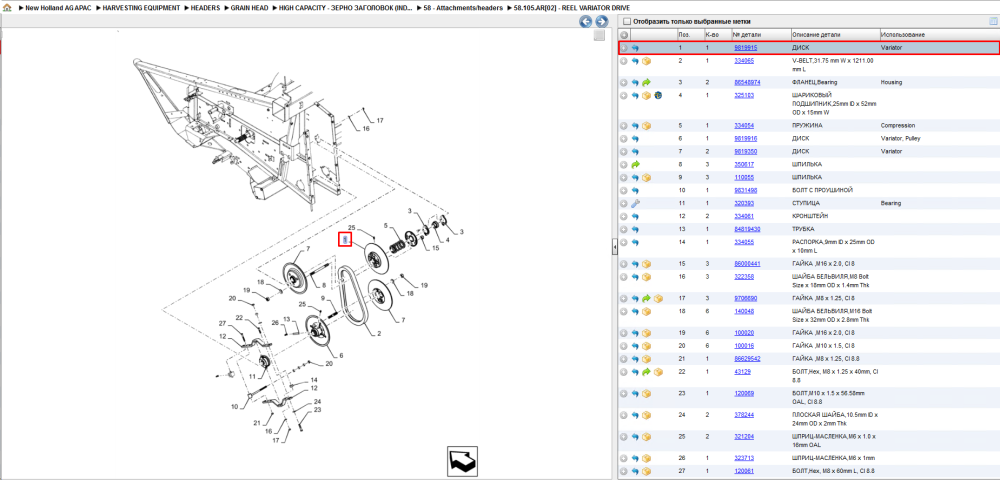Click the globe icon on part 325103 row
Image resolution: width=1000 pixels, height=480 pixels.
658,96
